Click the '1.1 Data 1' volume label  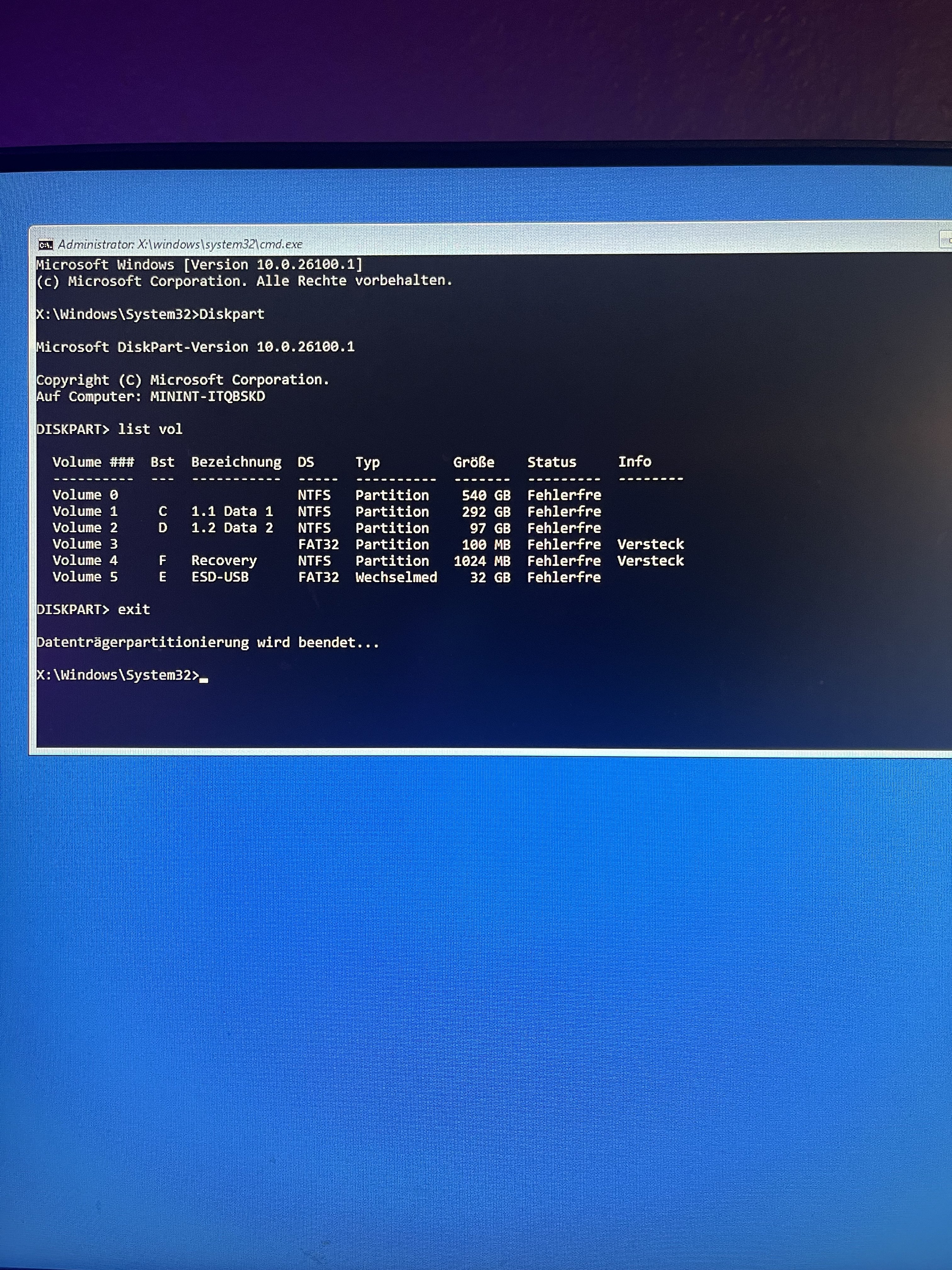(x=232, y=512)
